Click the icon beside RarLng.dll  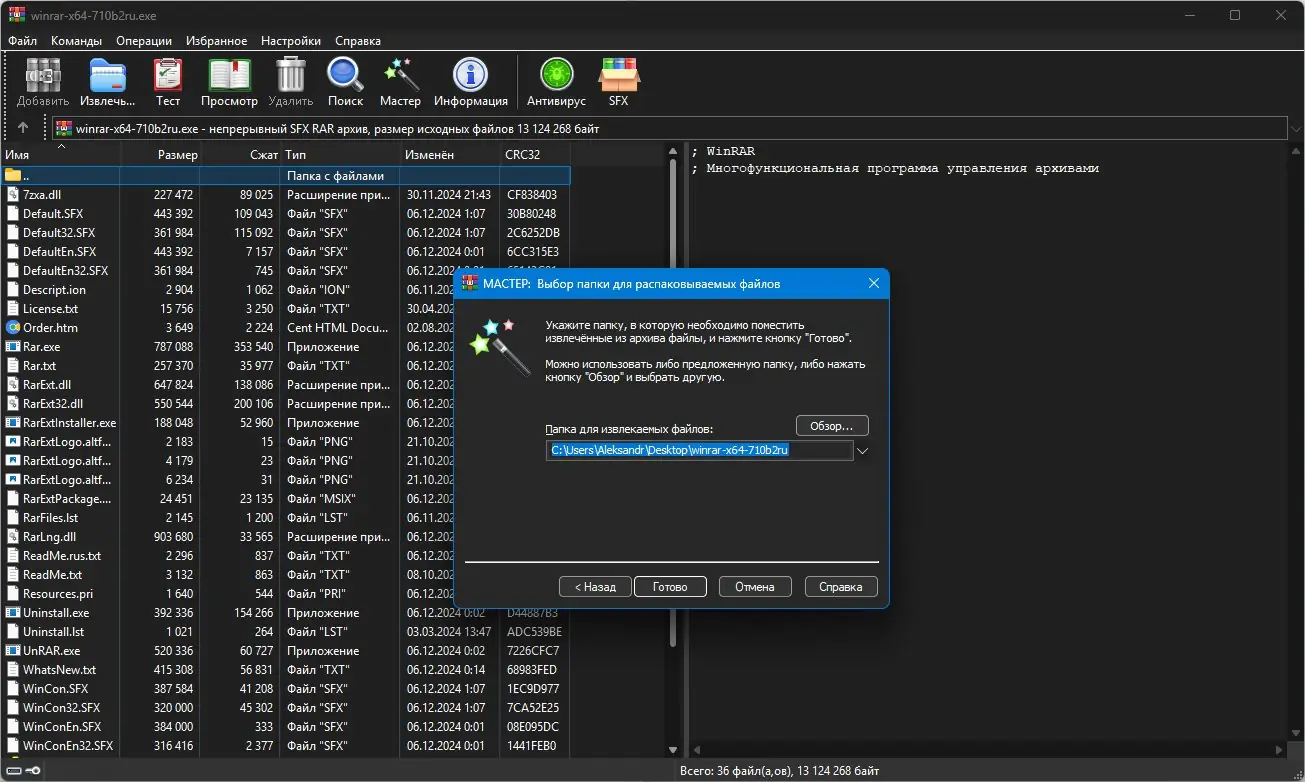13,537
